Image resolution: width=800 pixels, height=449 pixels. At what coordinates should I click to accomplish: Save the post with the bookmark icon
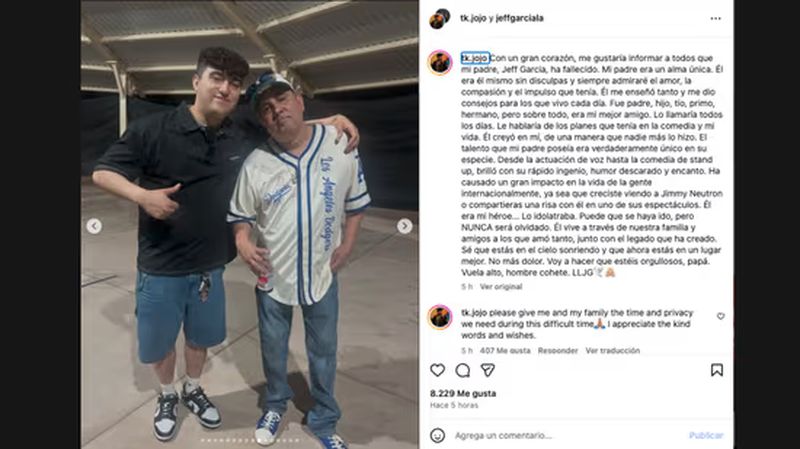[717, 370]
